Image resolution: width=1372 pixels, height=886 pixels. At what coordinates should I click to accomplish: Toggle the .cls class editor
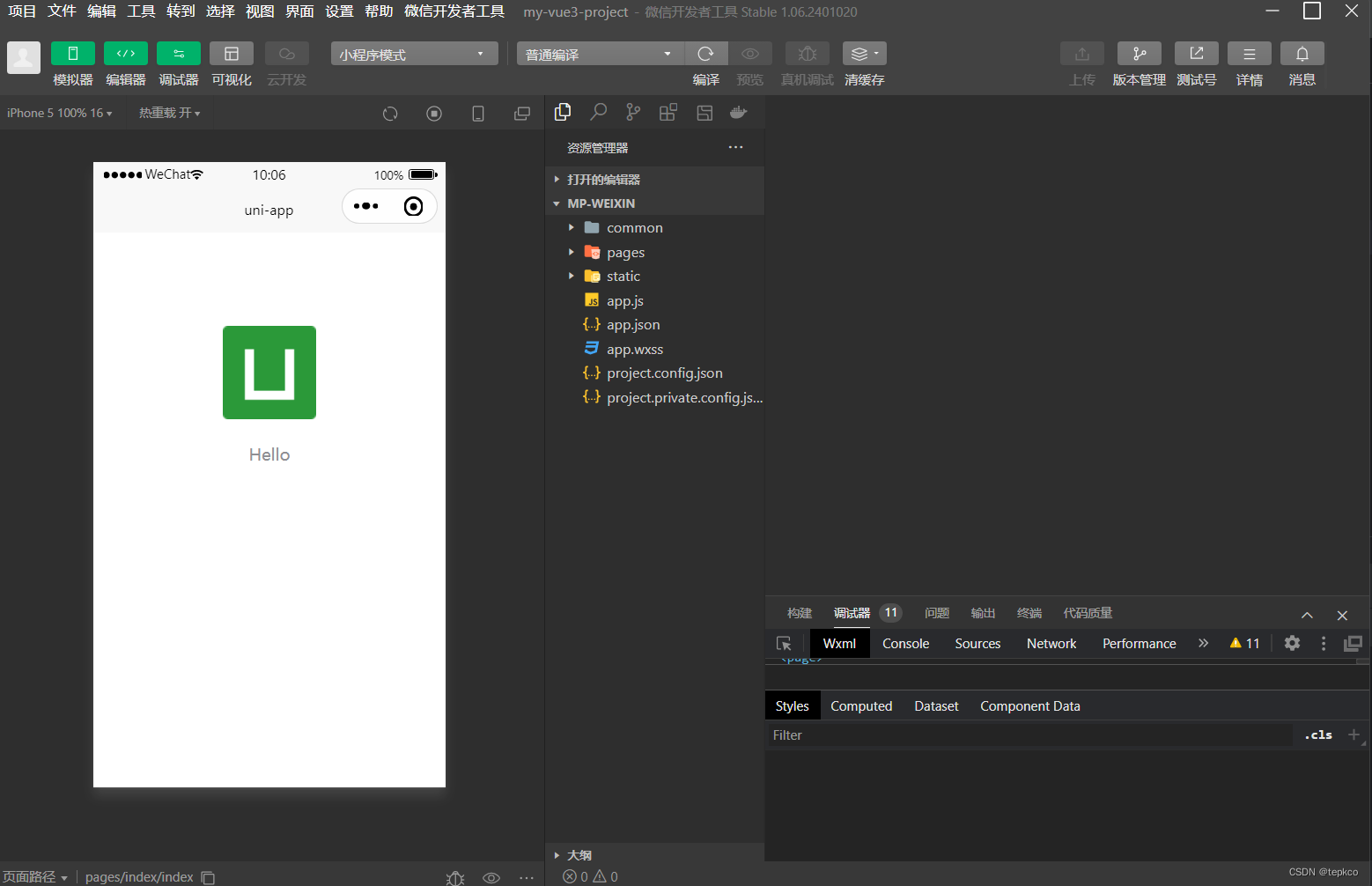1318,735
